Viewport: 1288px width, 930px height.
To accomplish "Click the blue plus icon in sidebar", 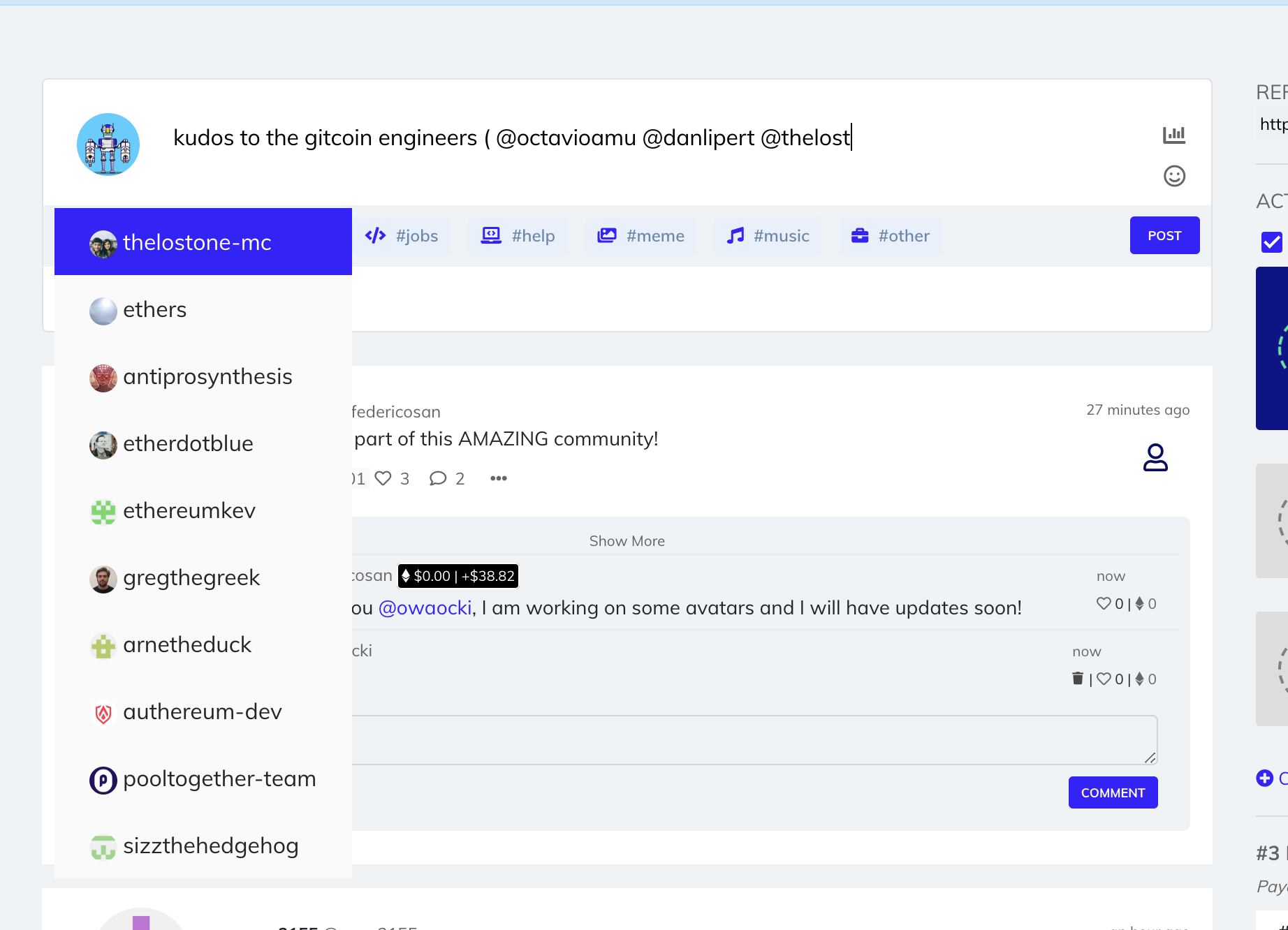I will tap(1264, 778).
